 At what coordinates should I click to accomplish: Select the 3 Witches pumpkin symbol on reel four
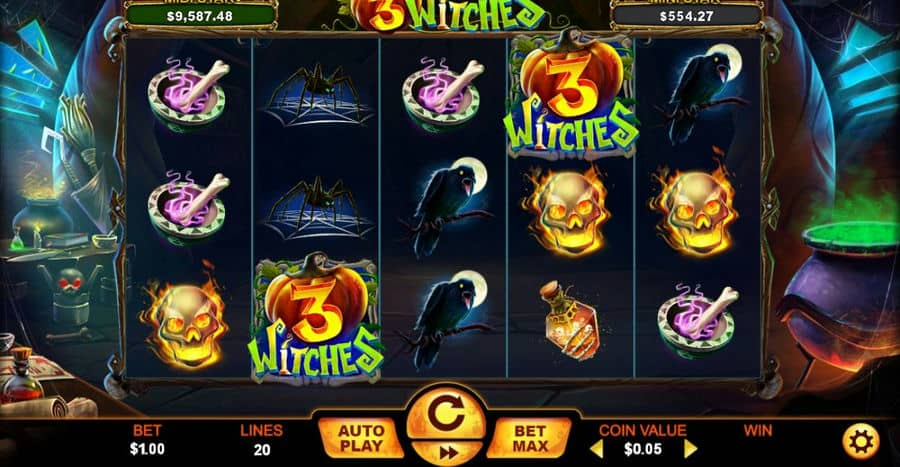pos(571,95)
